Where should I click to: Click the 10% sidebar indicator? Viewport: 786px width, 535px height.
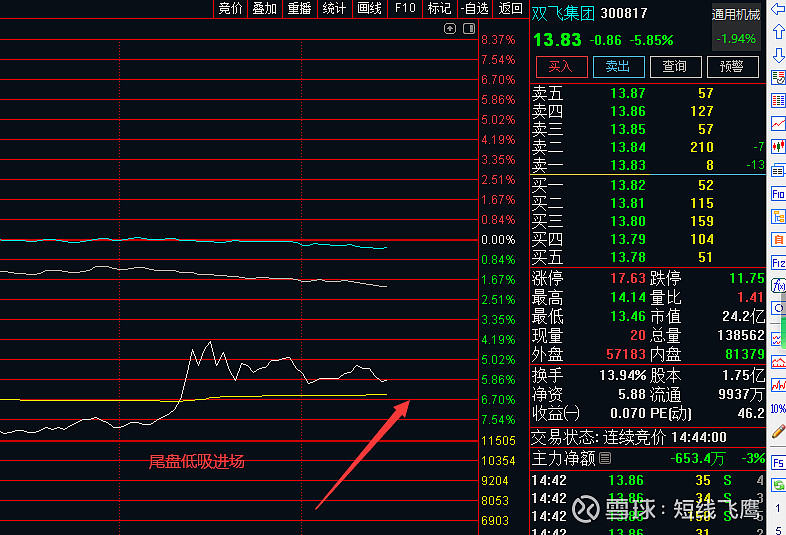pyautogui.click(x=778, y=408)
